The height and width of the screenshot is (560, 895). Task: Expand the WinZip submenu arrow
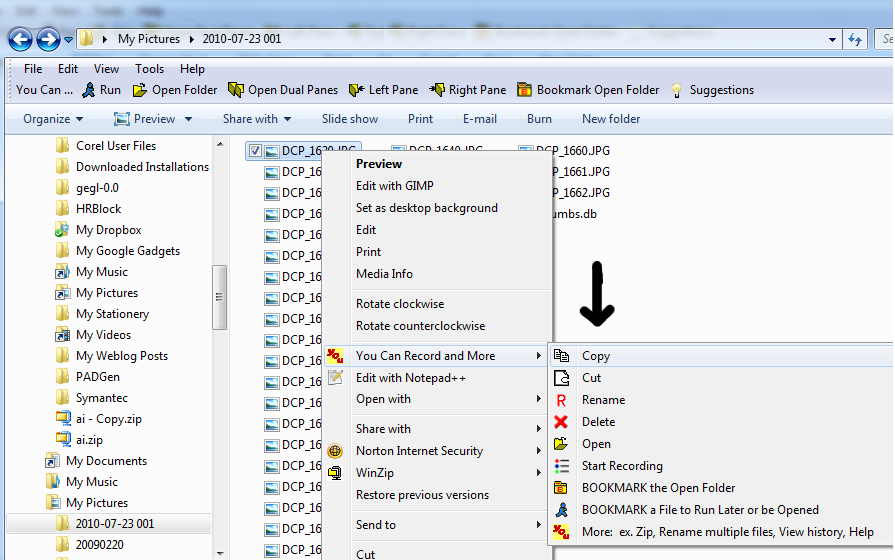click(x=538, y=472)
